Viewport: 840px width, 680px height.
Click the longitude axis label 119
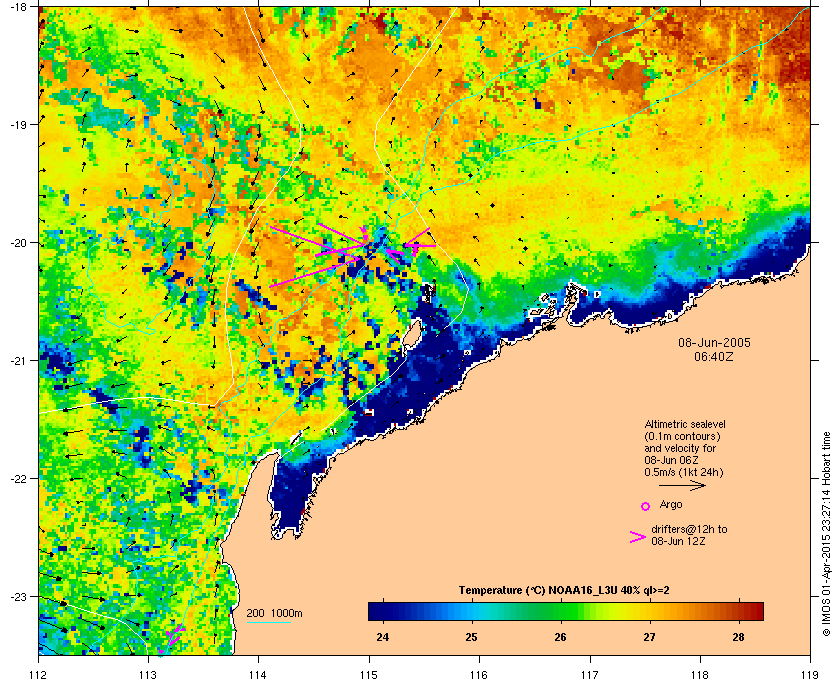tap(810, 675)
